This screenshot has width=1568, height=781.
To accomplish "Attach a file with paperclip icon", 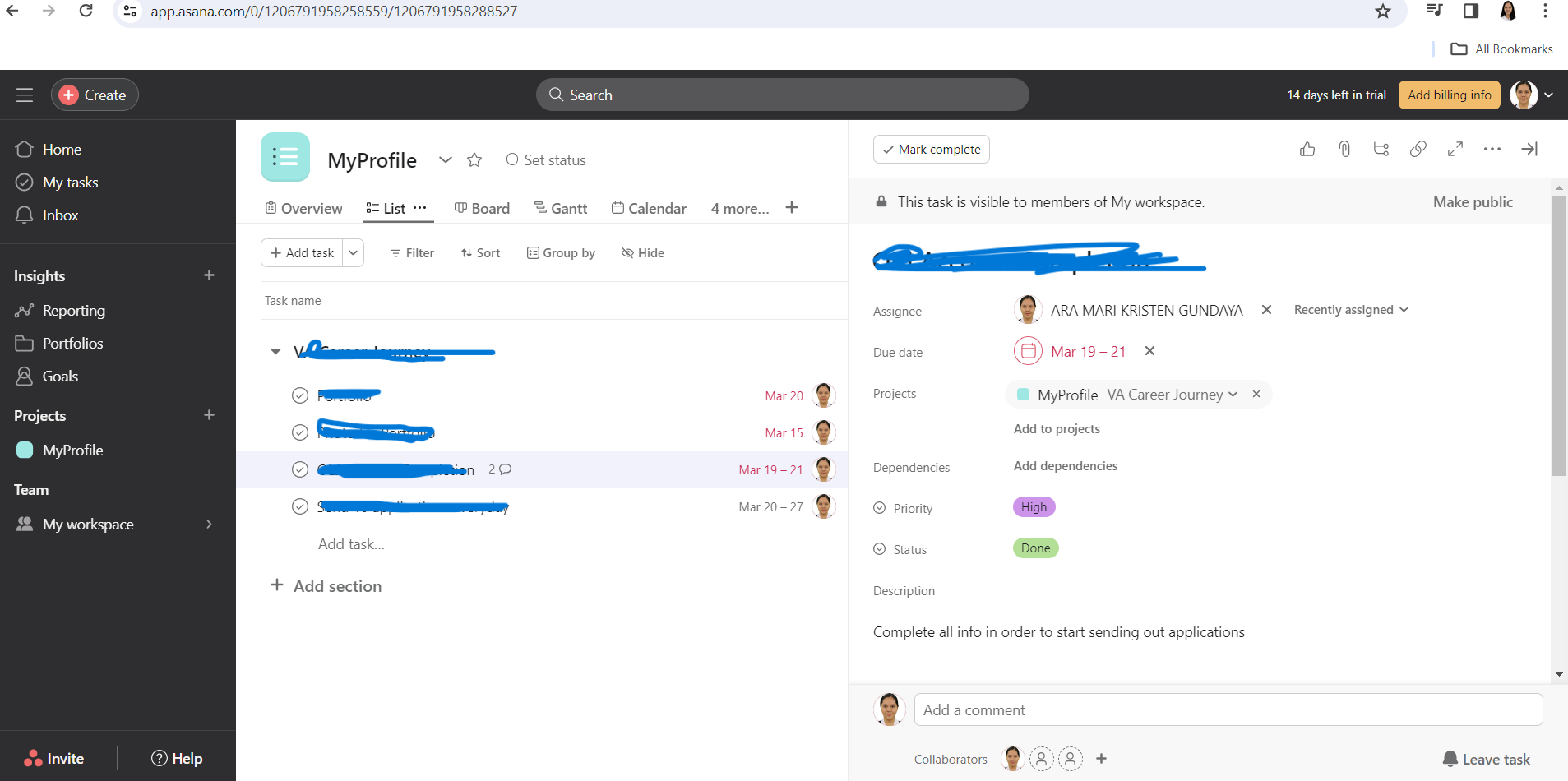I will (x=1344, y=149).
